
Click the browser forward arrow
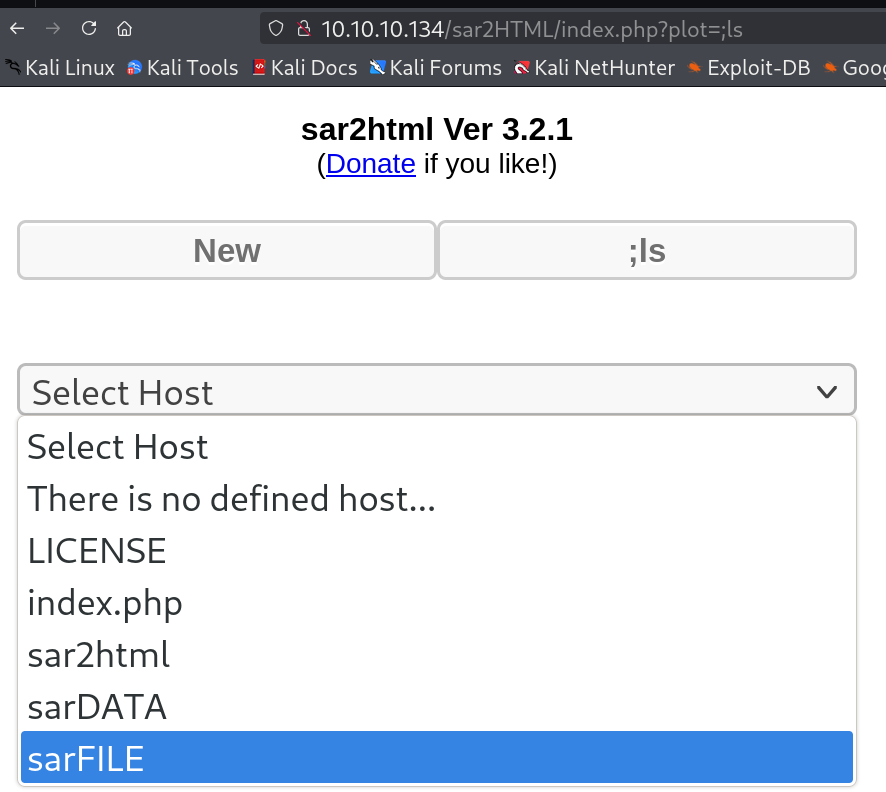[53, 28]
